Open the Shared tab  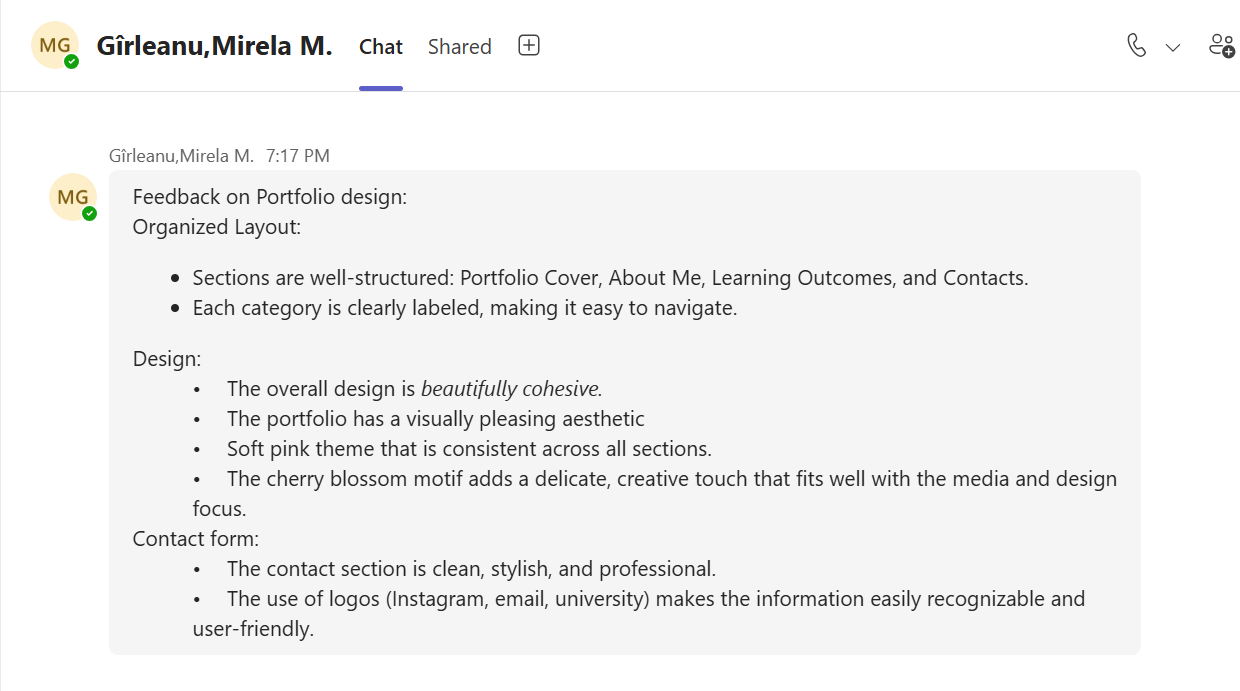pyautogui.click(x=459, y=47)
